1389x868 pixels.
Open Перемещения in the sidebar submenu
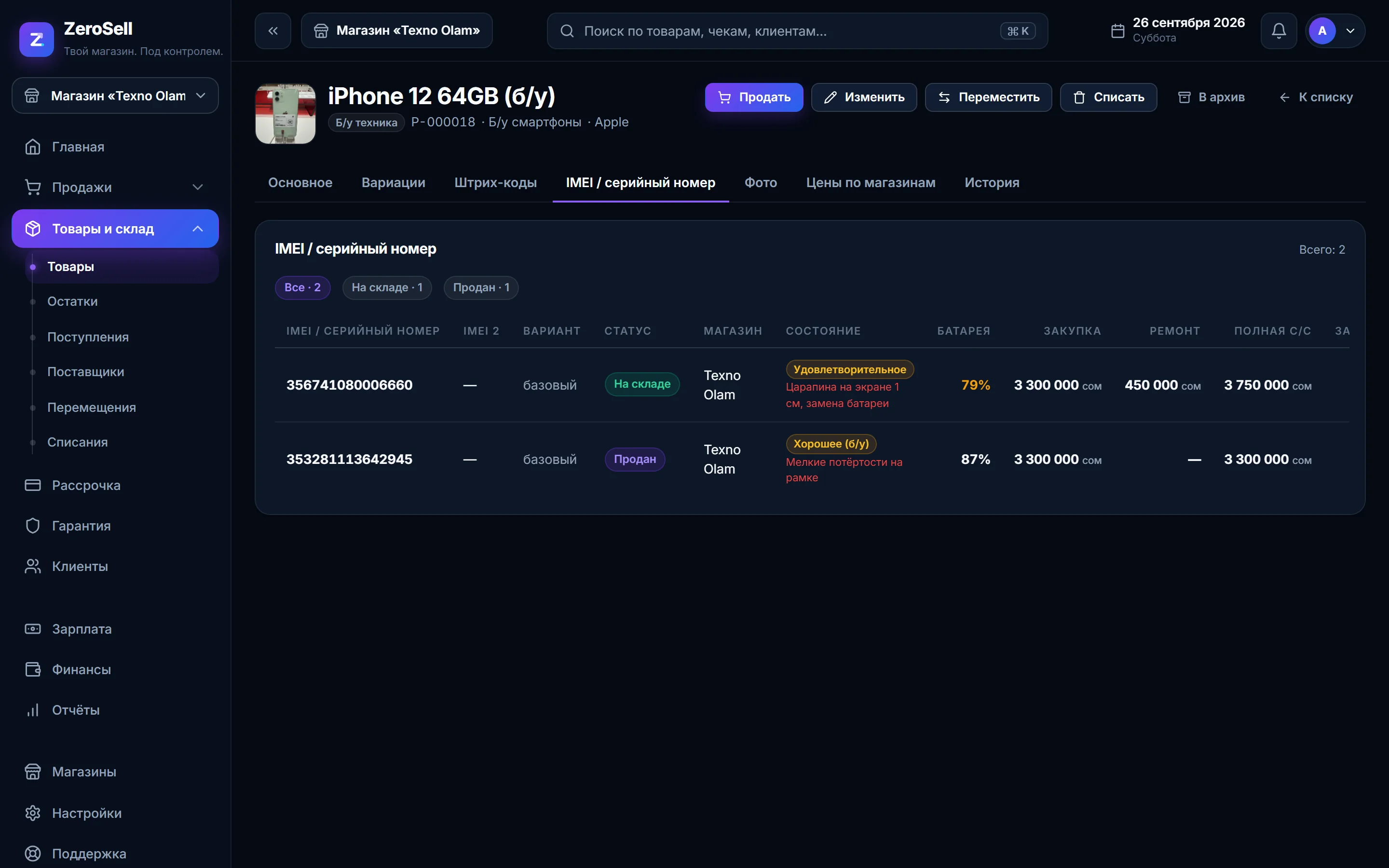click(122, 407)
